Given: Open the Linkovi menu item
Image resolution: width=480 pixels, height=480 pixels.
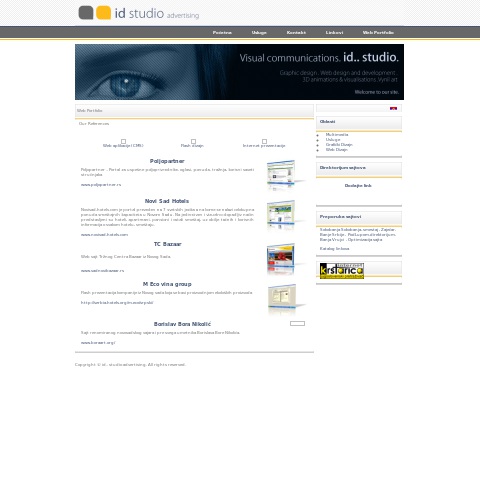Looking at the screenshot, I should pyautogui.click(x=334, y=32).
